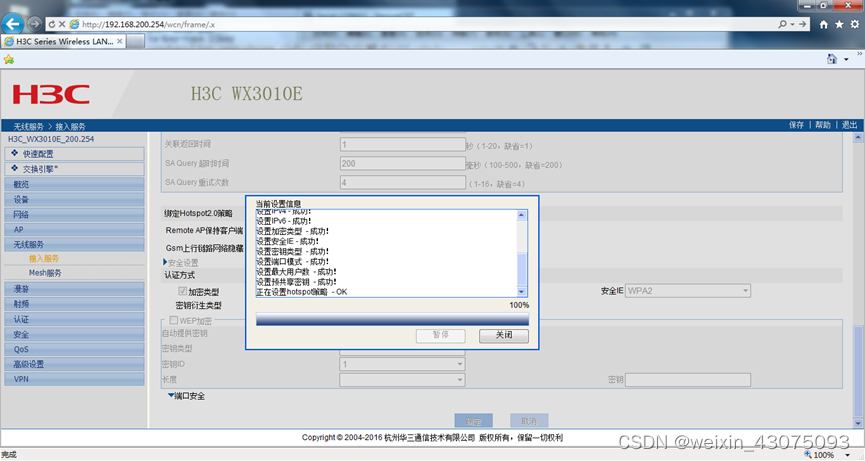Open the zoom level 100% dropdown

point(848,455)
